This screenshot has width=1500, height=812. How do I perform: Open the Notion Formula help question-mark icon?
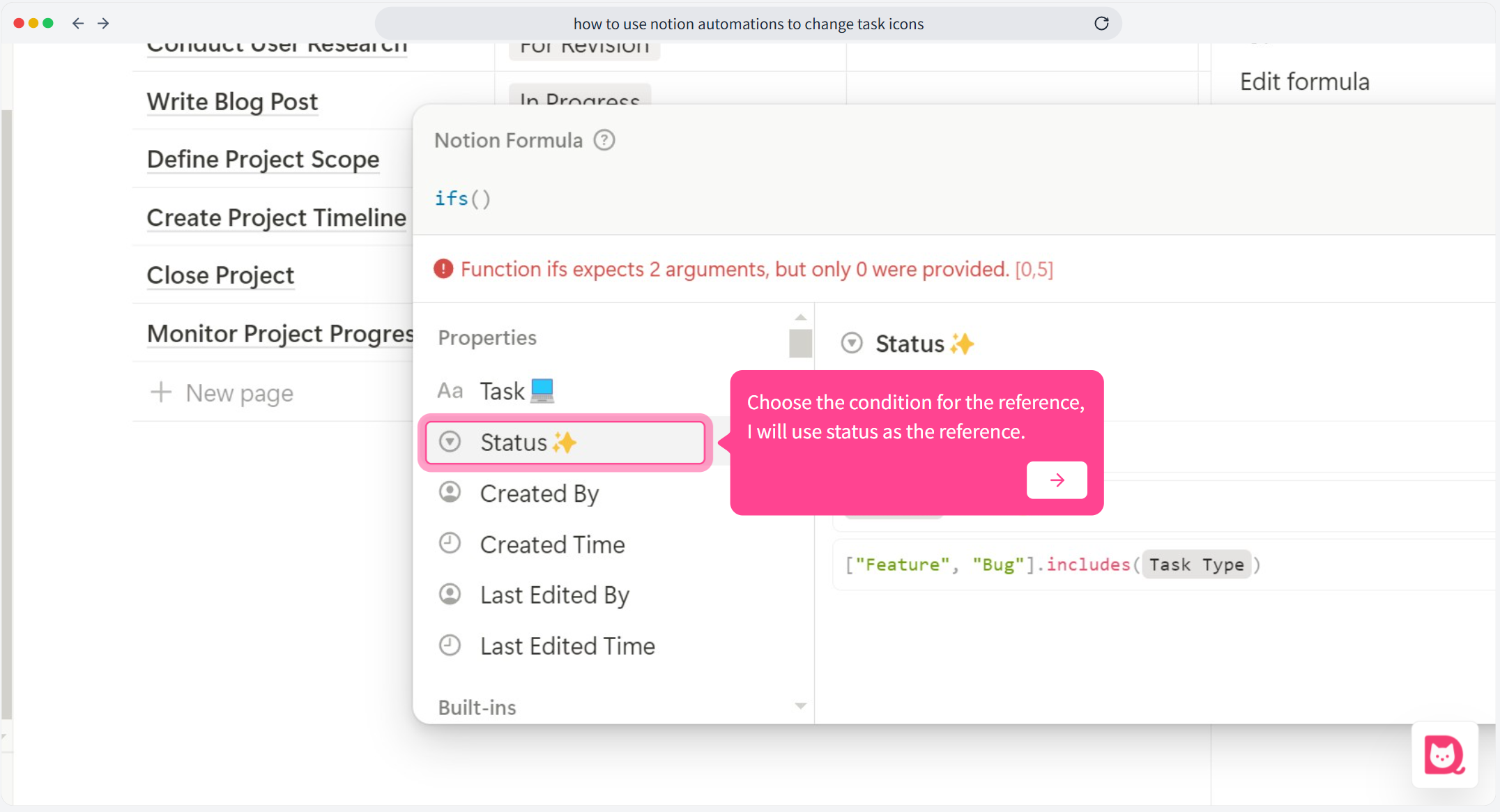click(x=604, y=140)
